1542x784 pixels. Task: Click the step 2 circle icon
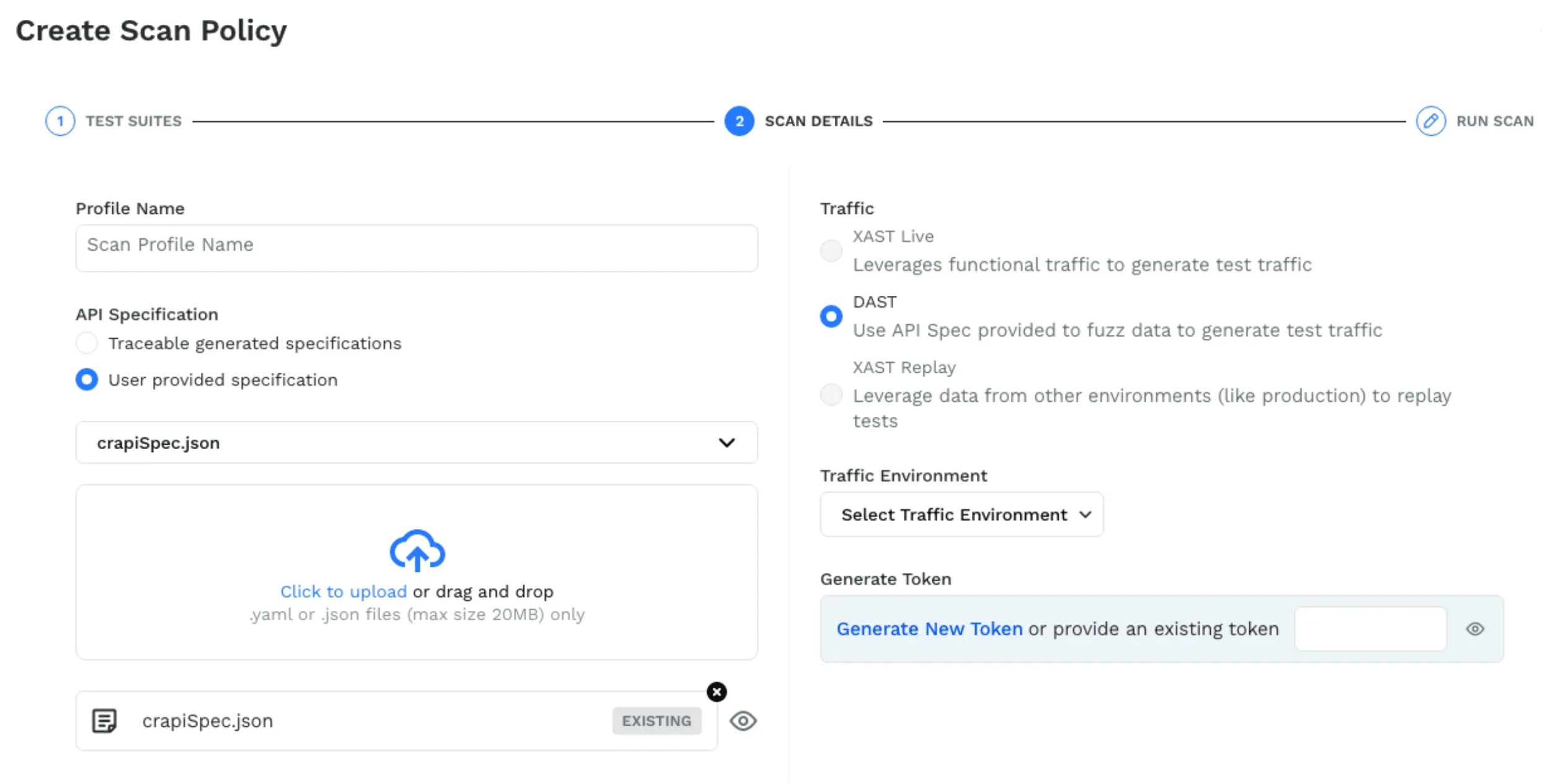coord(739,121)
